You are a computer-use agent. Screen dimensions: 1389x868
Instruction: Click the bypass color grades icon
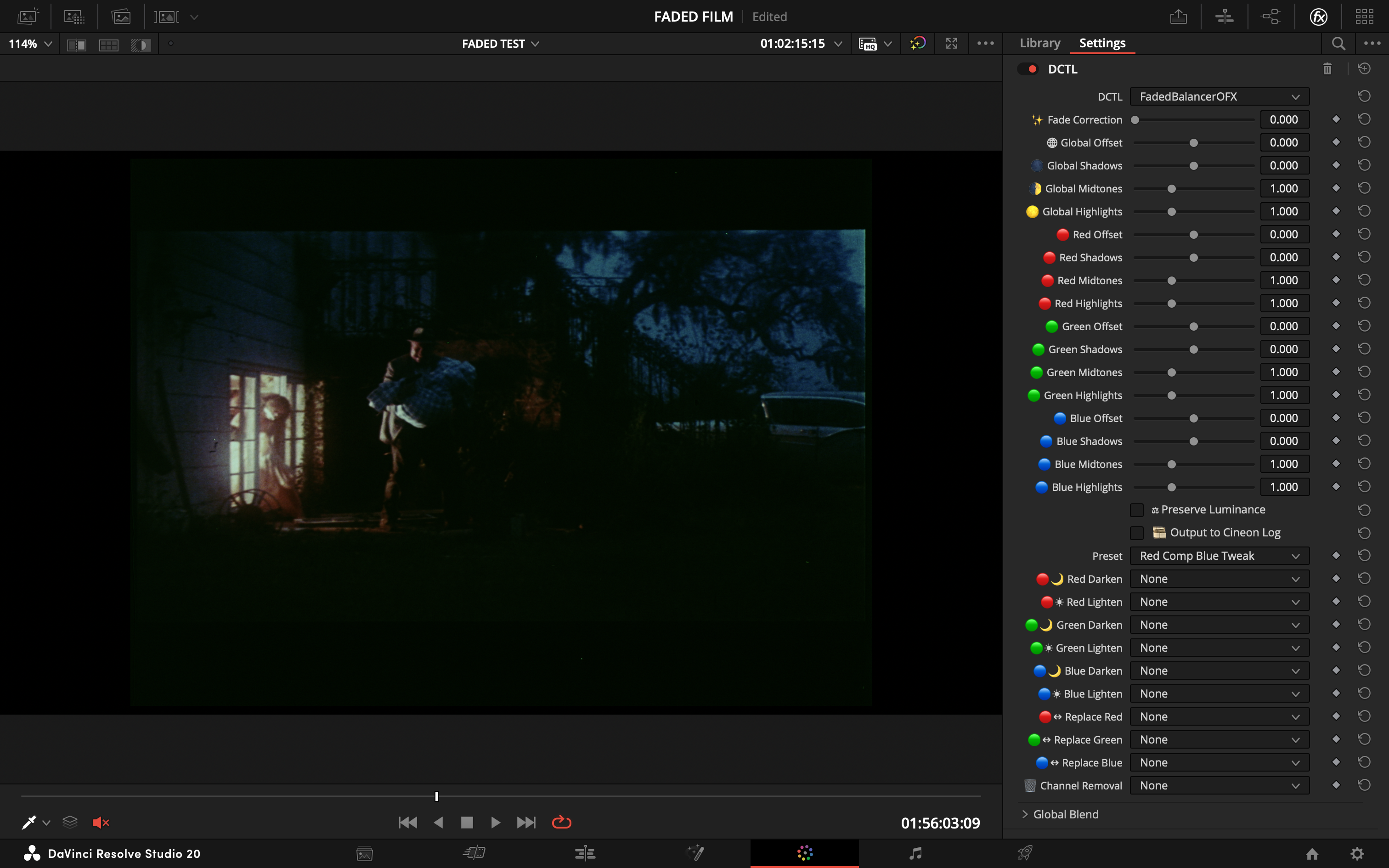coord(918,43)
